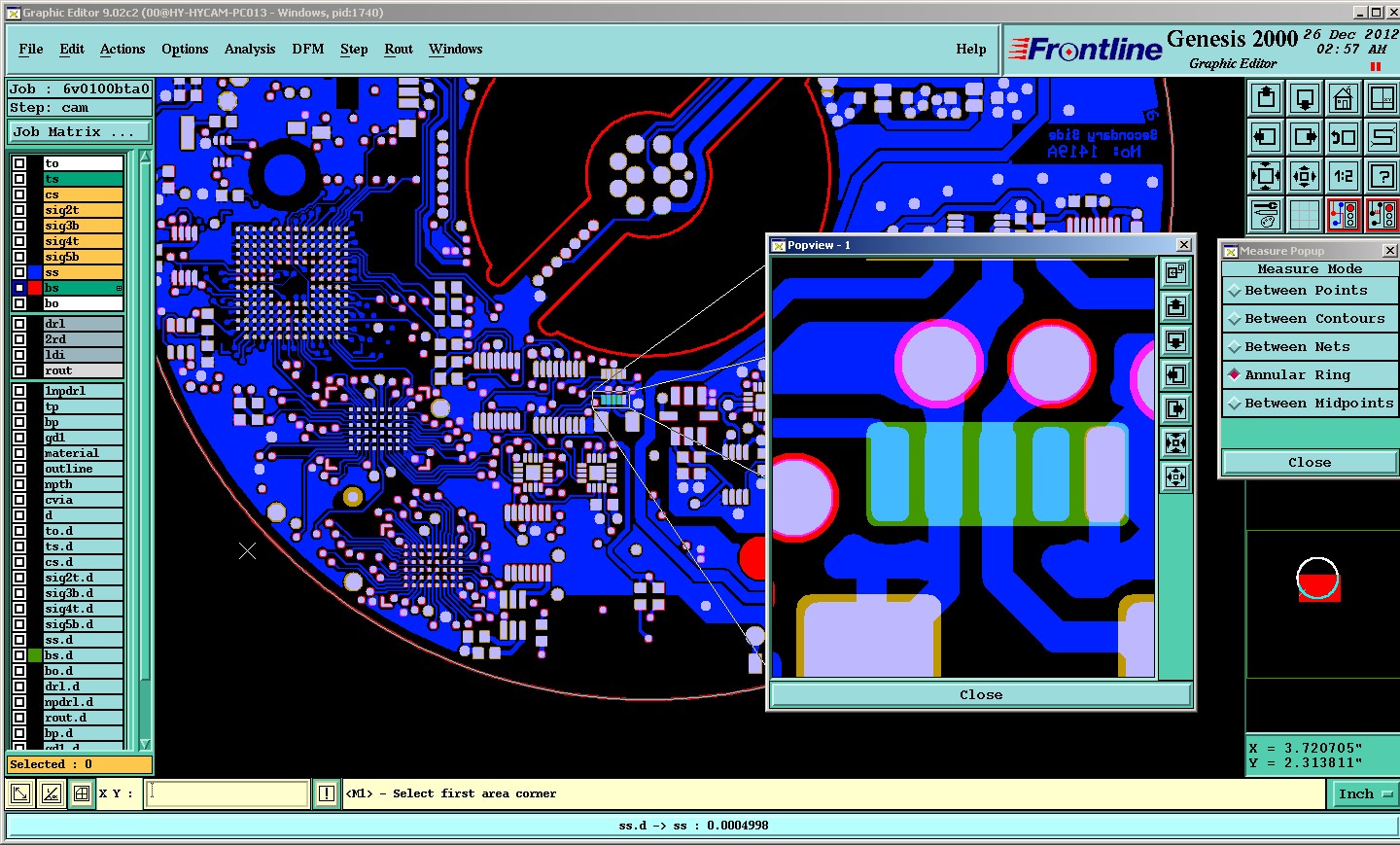Viewport: 1400px width, 845px height.
Task: Click zoom out icon in Popview
Action: point(1176,477)
